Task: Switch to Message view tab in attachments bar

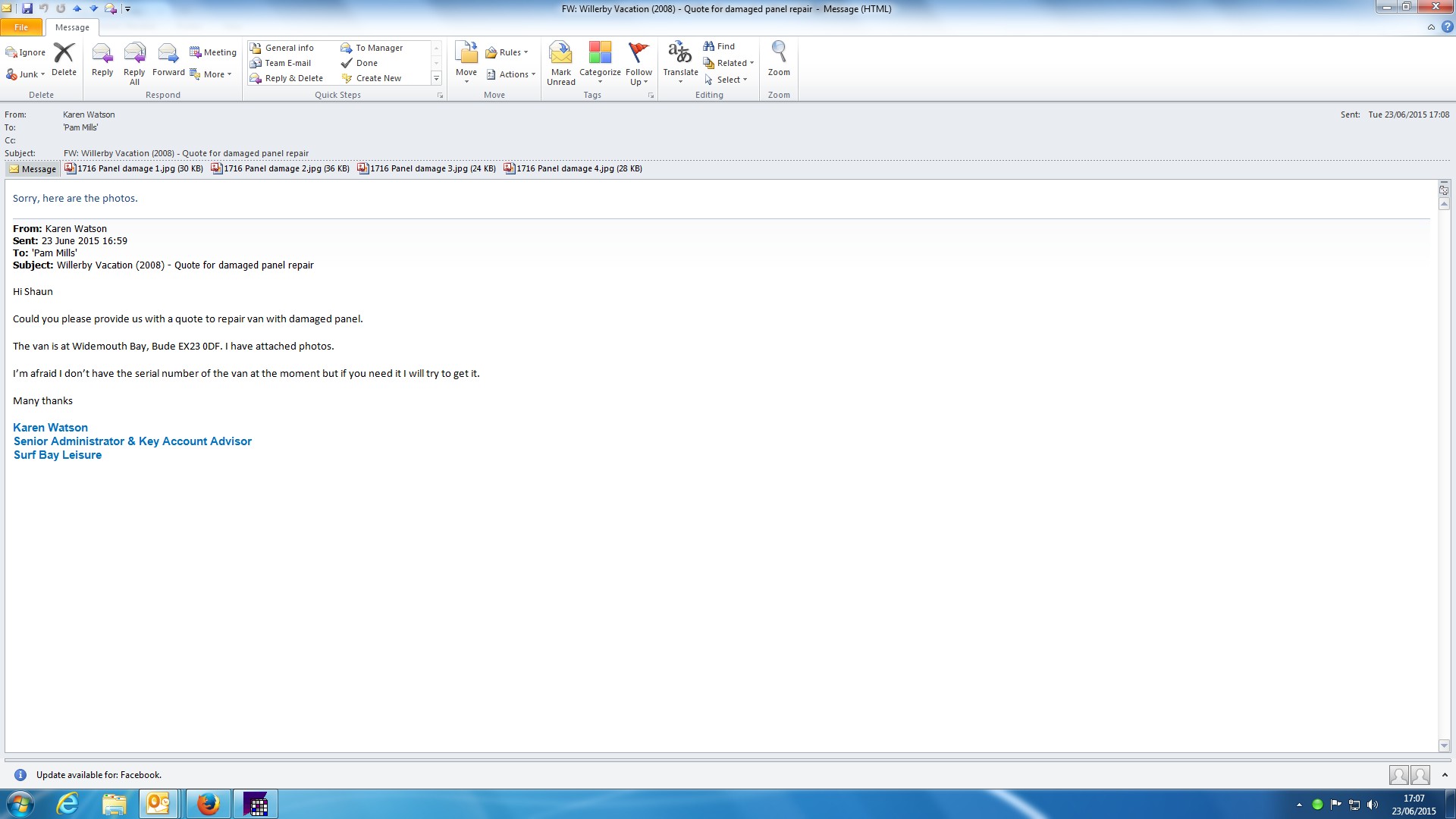Action: (x=33, y=169)
